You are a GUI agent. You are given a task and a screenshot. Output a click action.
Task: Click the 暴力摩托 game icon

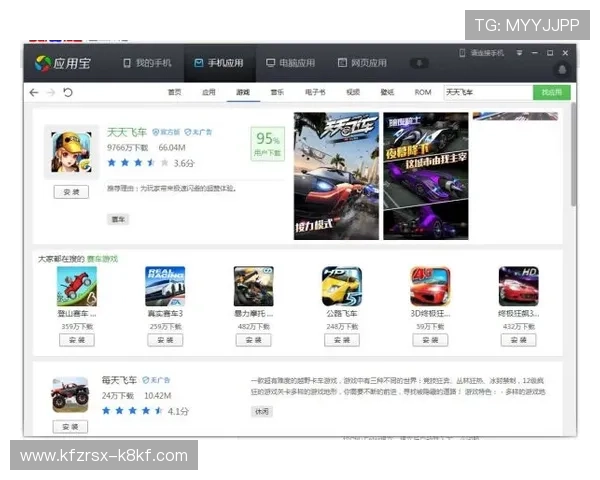click(x=254, y=286)
